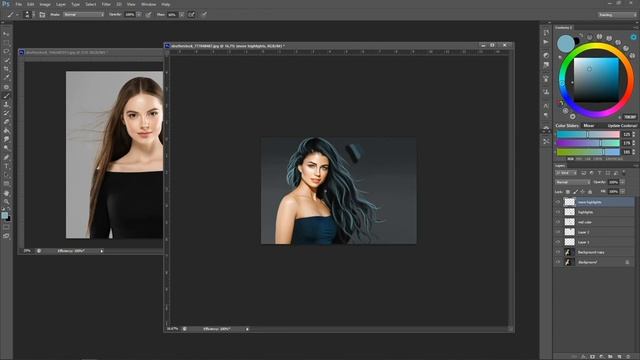The height and width of the screenshot is (360, 640).
Task: Hide the more highlights layer
Action: (558, 202)
